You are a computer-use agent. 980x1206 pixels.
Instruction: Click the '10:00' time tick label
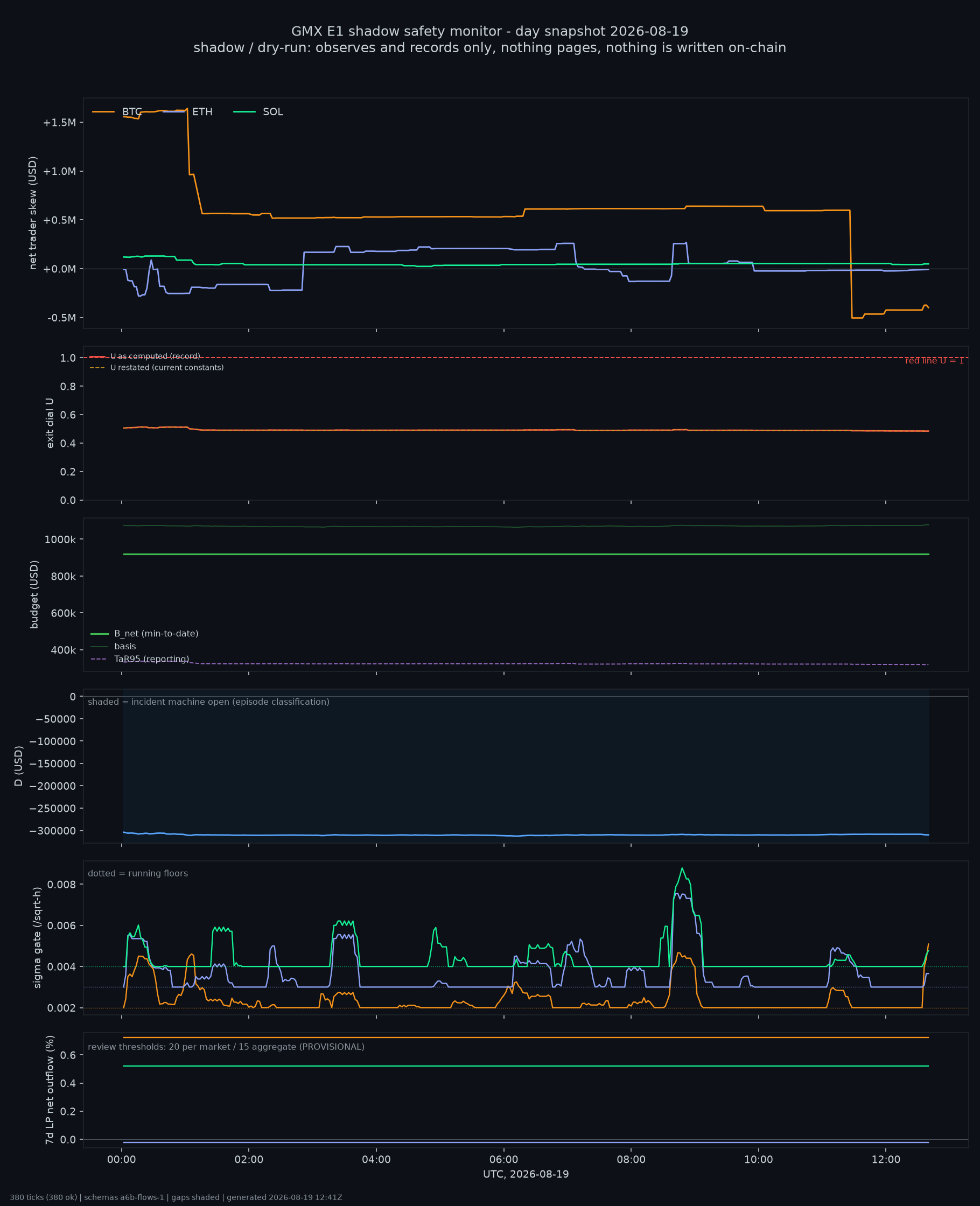point(759,1160)
